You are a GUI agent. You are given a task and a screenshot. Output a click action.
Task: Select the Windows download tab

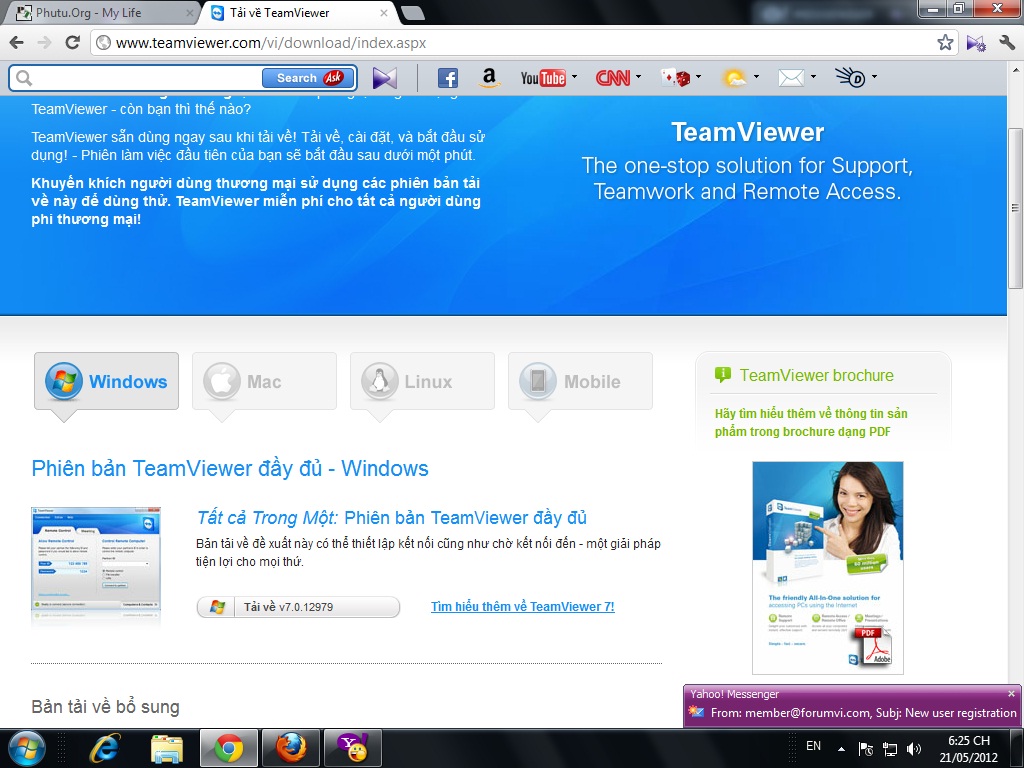tap(106, 381)
